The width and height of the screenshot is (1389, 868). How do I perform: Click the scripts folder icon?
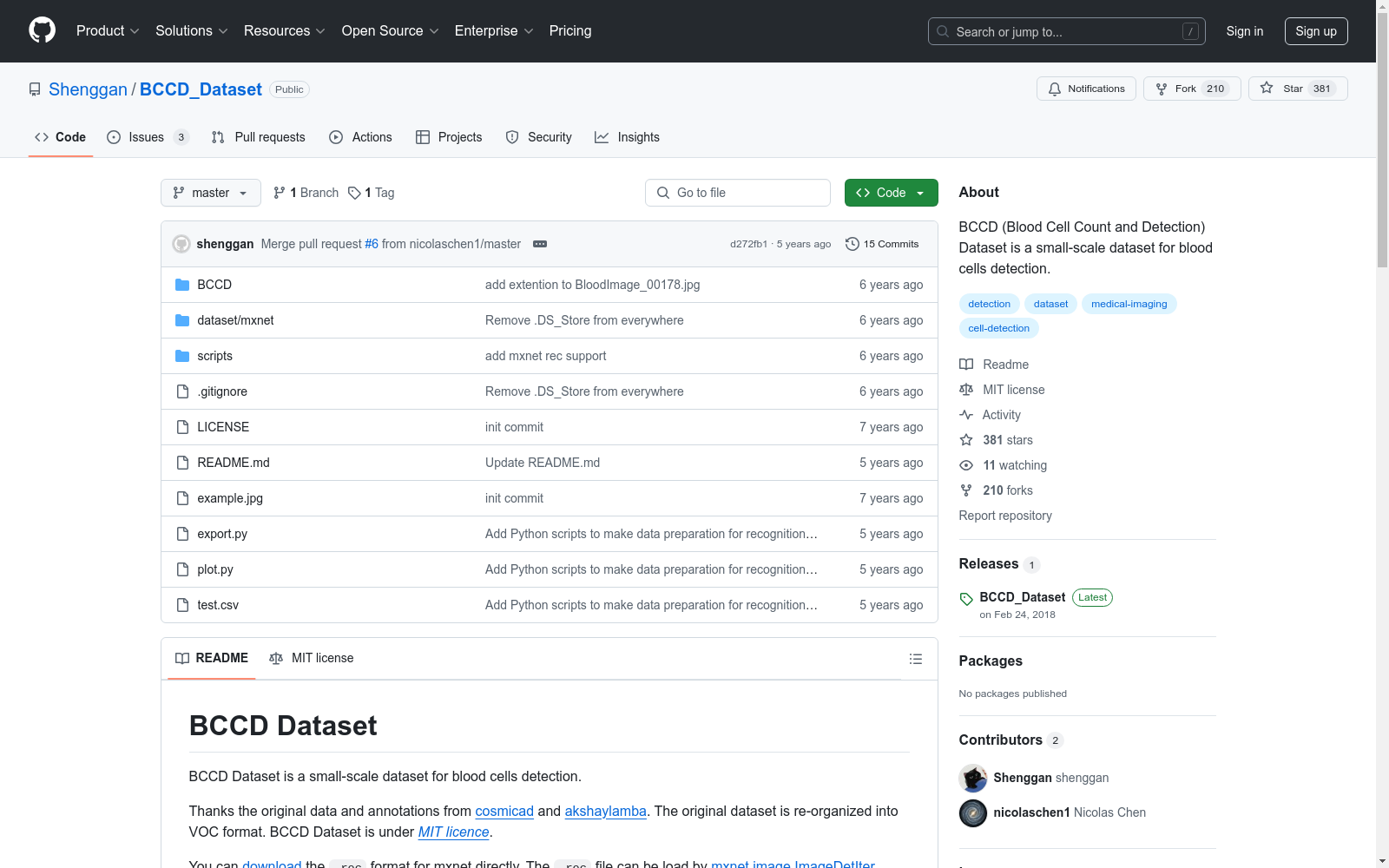(182, 356)
